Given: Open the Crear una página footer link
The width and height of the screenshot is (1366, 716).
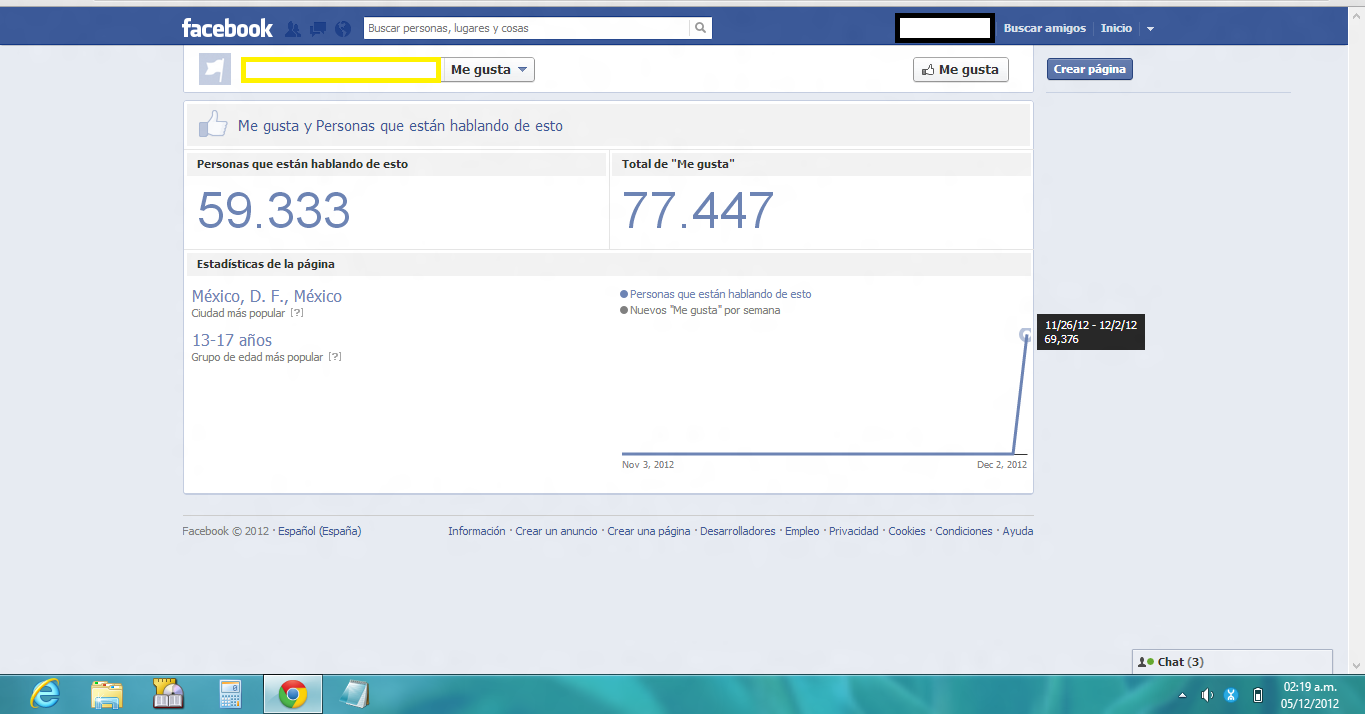Looking at the screenshot, I should pyautogui.click(x=649, y=531).
